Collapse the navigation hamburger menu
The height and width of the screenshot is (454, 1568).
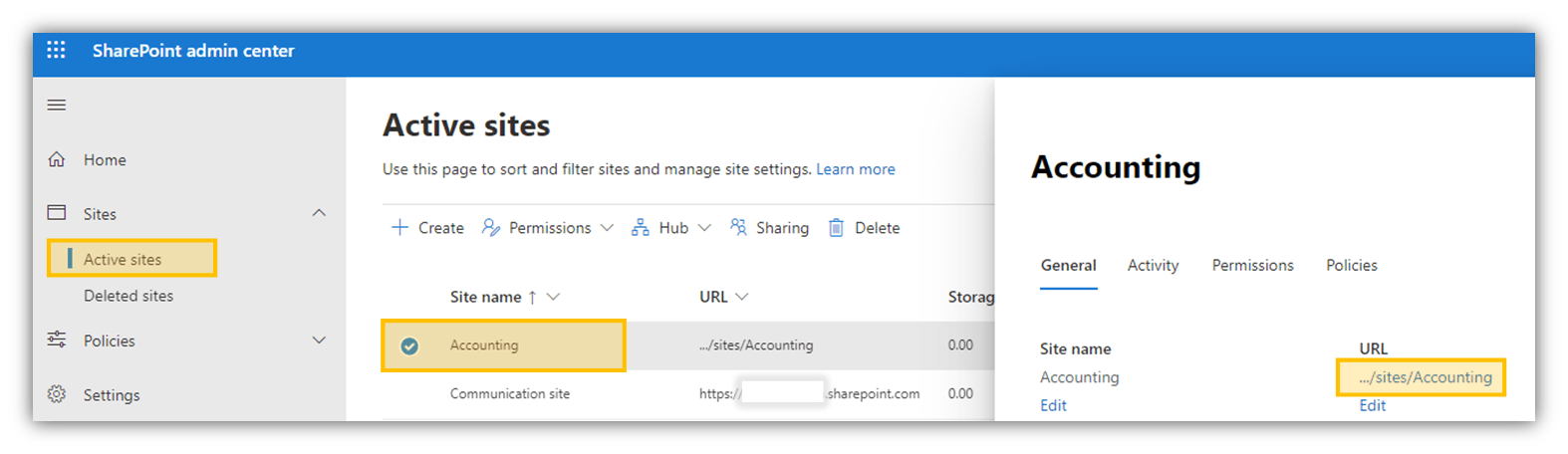tap(57, 105)
